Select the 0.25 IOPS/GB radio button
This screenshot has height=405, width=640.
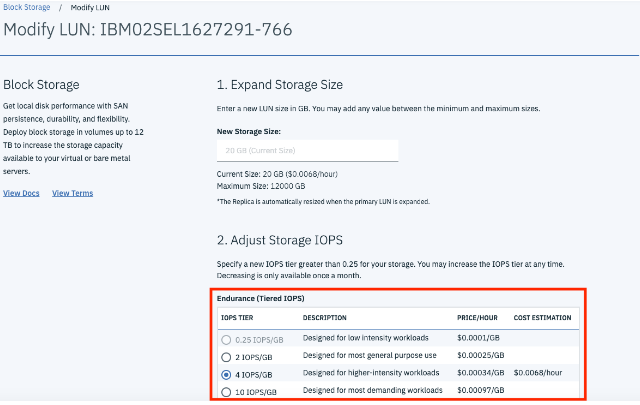pos(226,340)
